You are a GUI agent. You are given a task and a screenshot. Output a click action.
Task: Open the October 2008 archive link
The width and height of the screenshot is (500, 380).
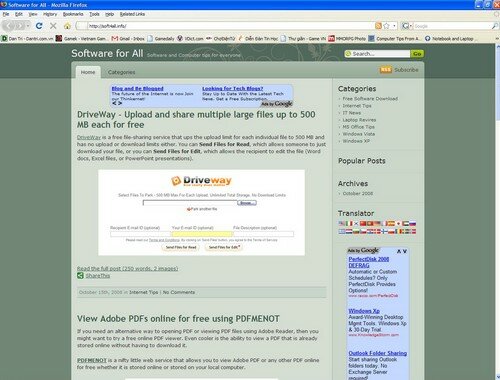click(x=358, y=193)
